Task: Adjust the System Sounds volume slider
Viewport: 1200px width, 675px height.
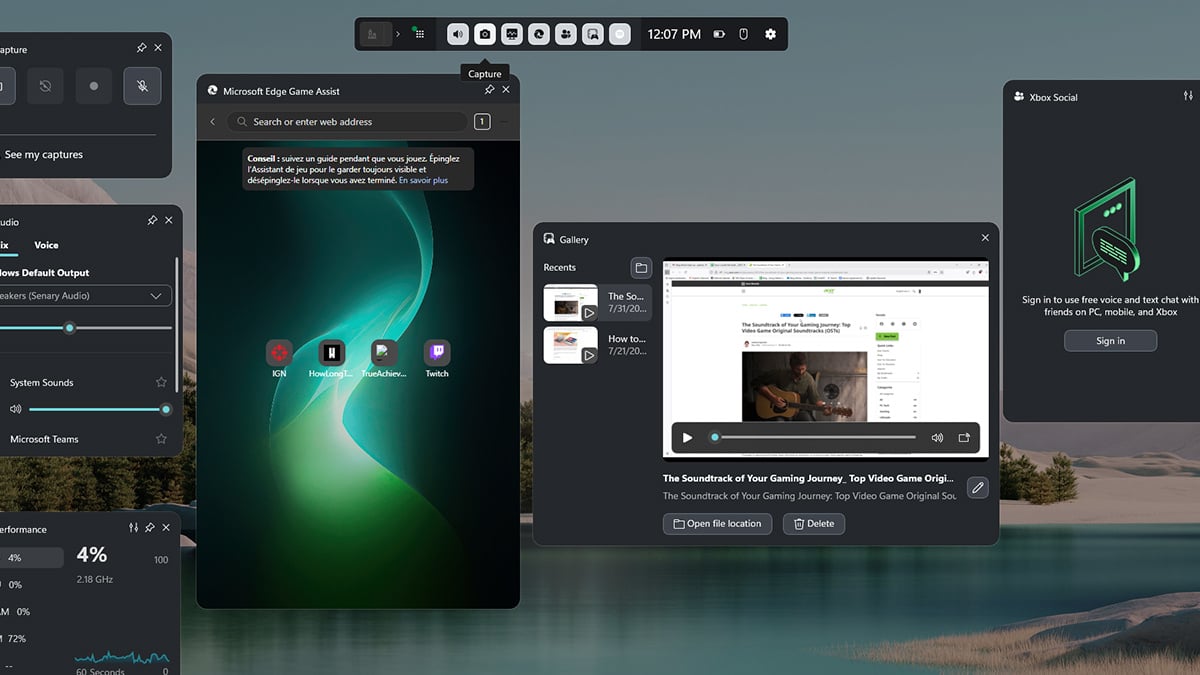Action: 98,409
